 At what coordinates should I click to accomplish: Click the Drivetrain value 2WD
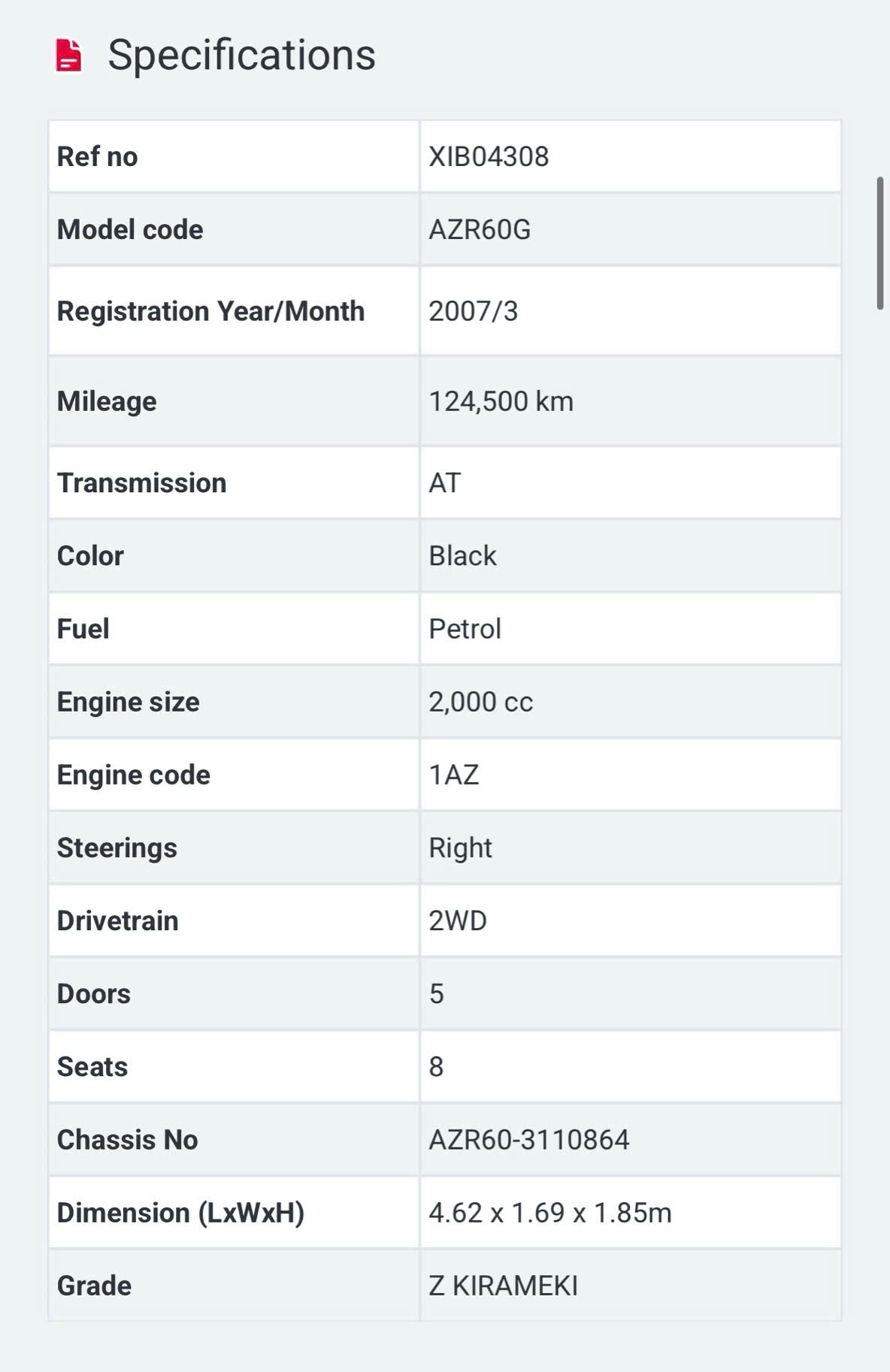pyautogui.click(x=457, y=921)
